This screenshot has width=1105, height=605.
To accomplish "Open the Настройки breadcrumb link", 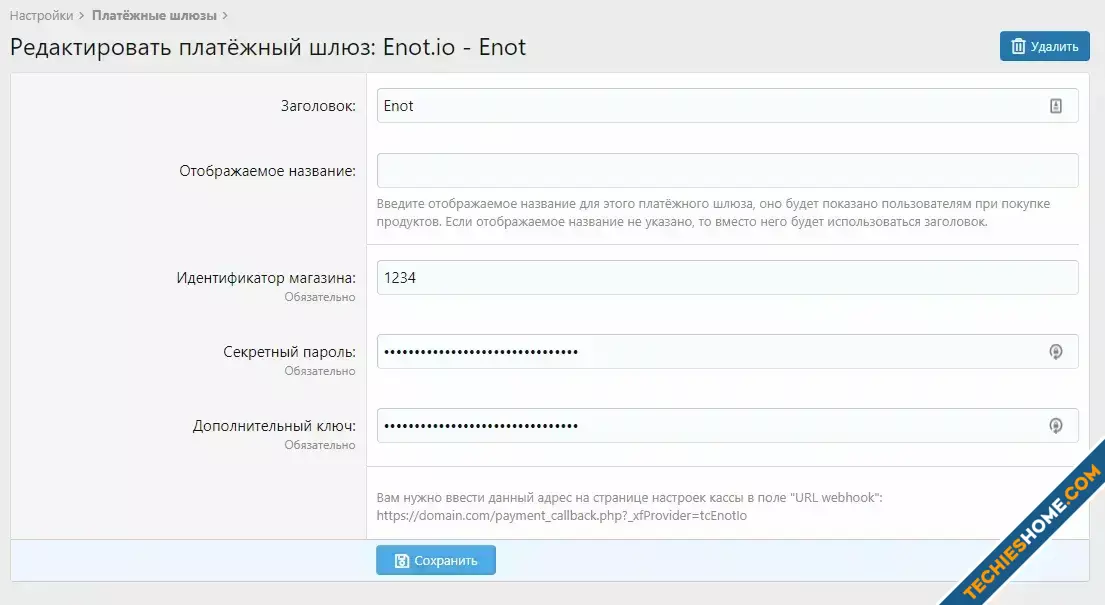I will [x=42, y=16].
